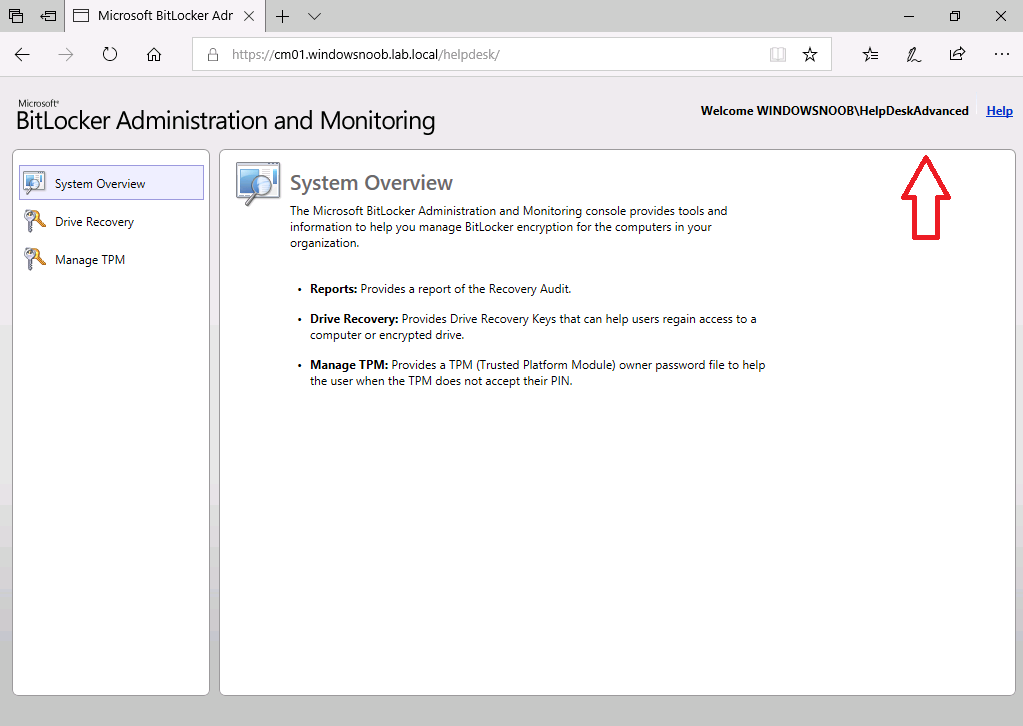Open the favorites hub list
1023x726 pixels.
pos(870,55)
